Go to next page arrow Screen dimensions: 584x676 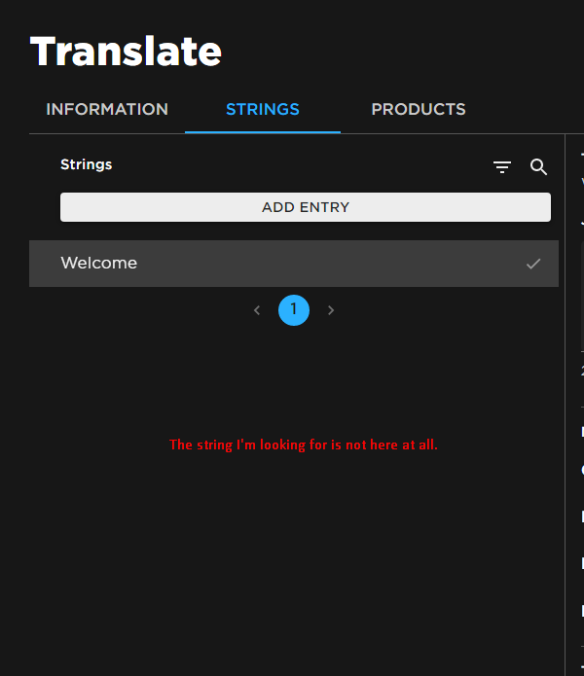point(331,310)
